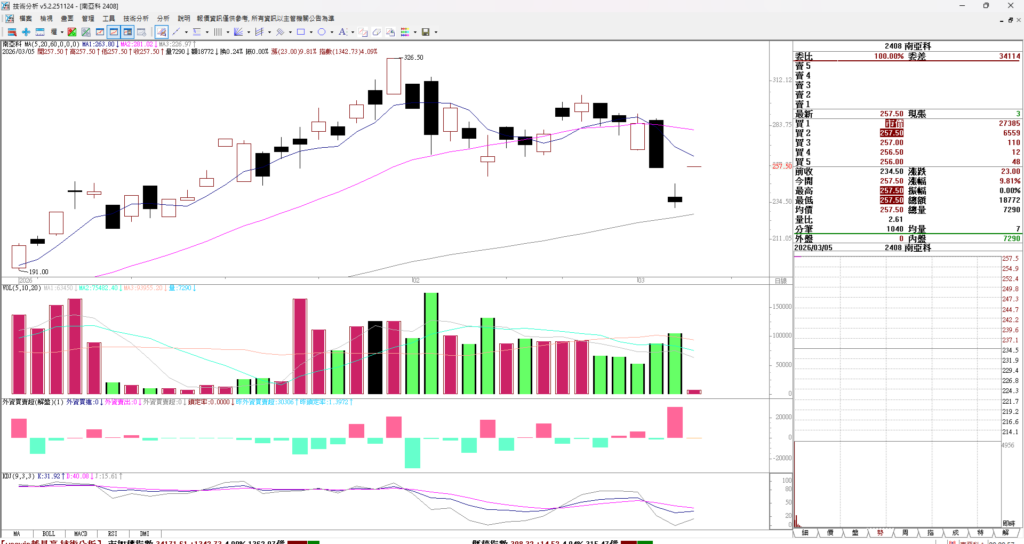Switch to the BOLL indicator tab

point(48,534)
